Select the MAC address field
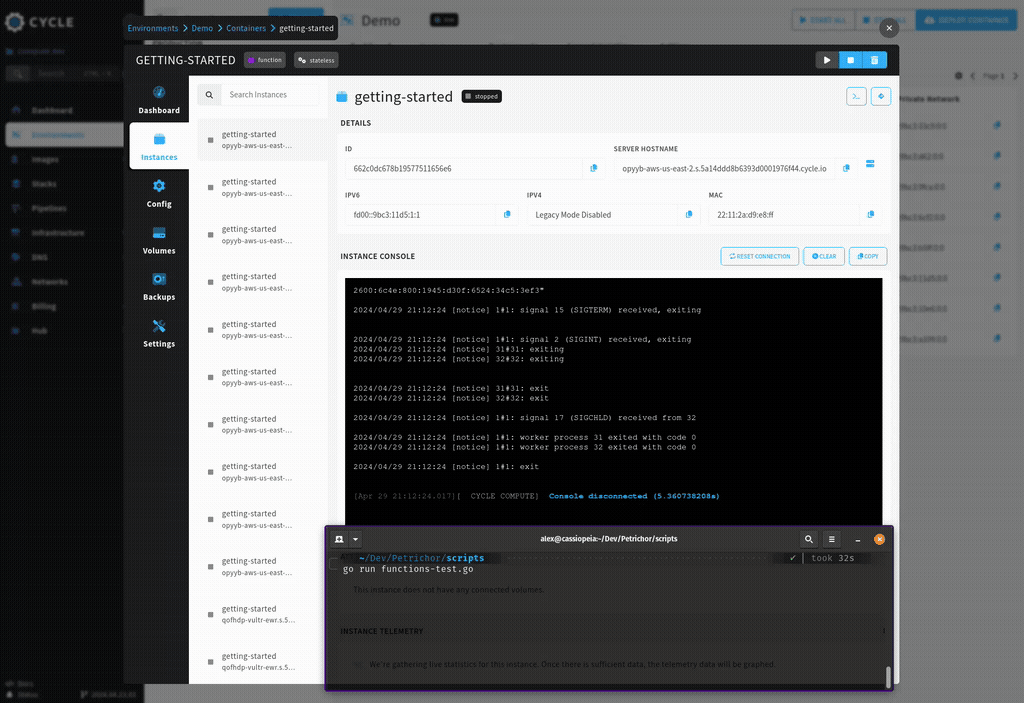This screenshot has height=703, width=1024. [784, 214]
